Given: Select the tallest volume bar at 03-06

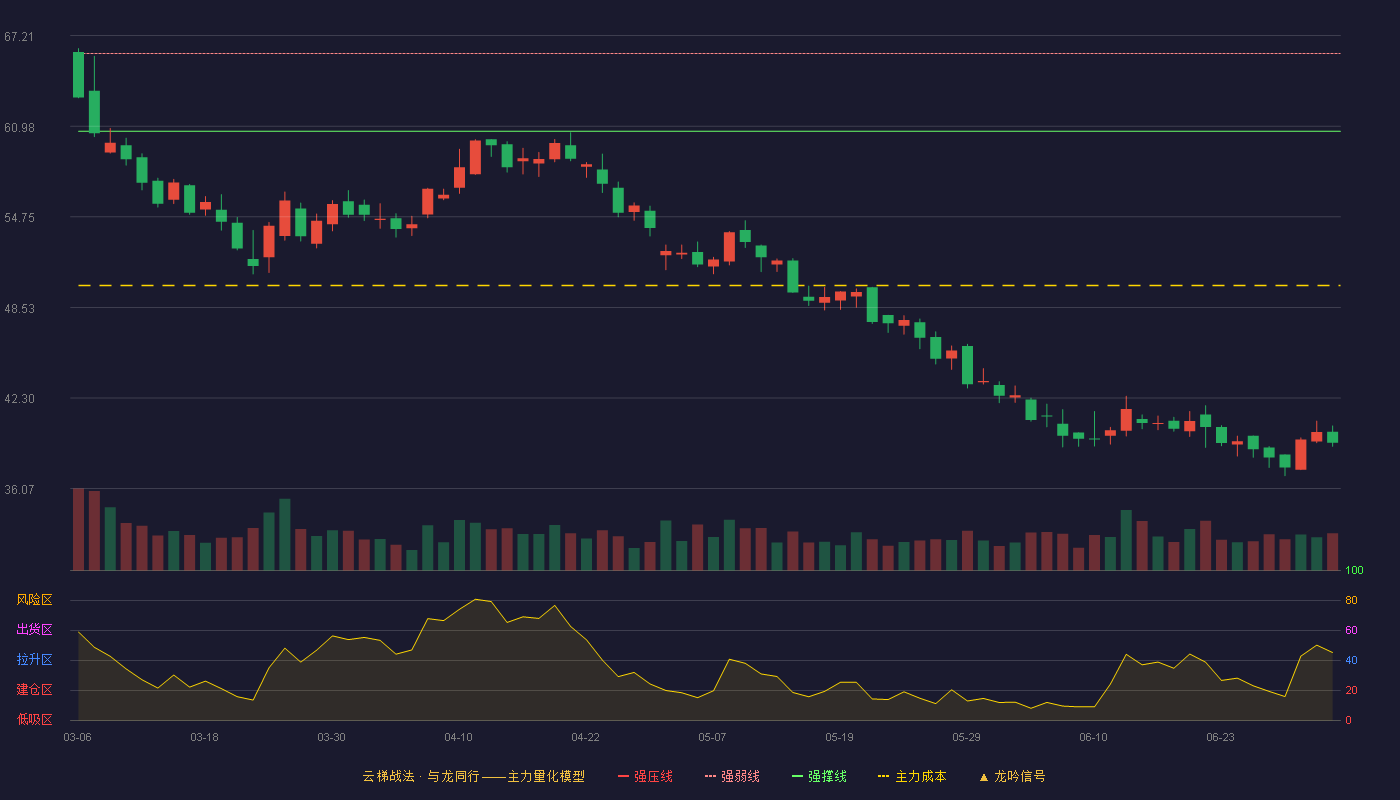Looking at the screenshot, I should 78,529.
